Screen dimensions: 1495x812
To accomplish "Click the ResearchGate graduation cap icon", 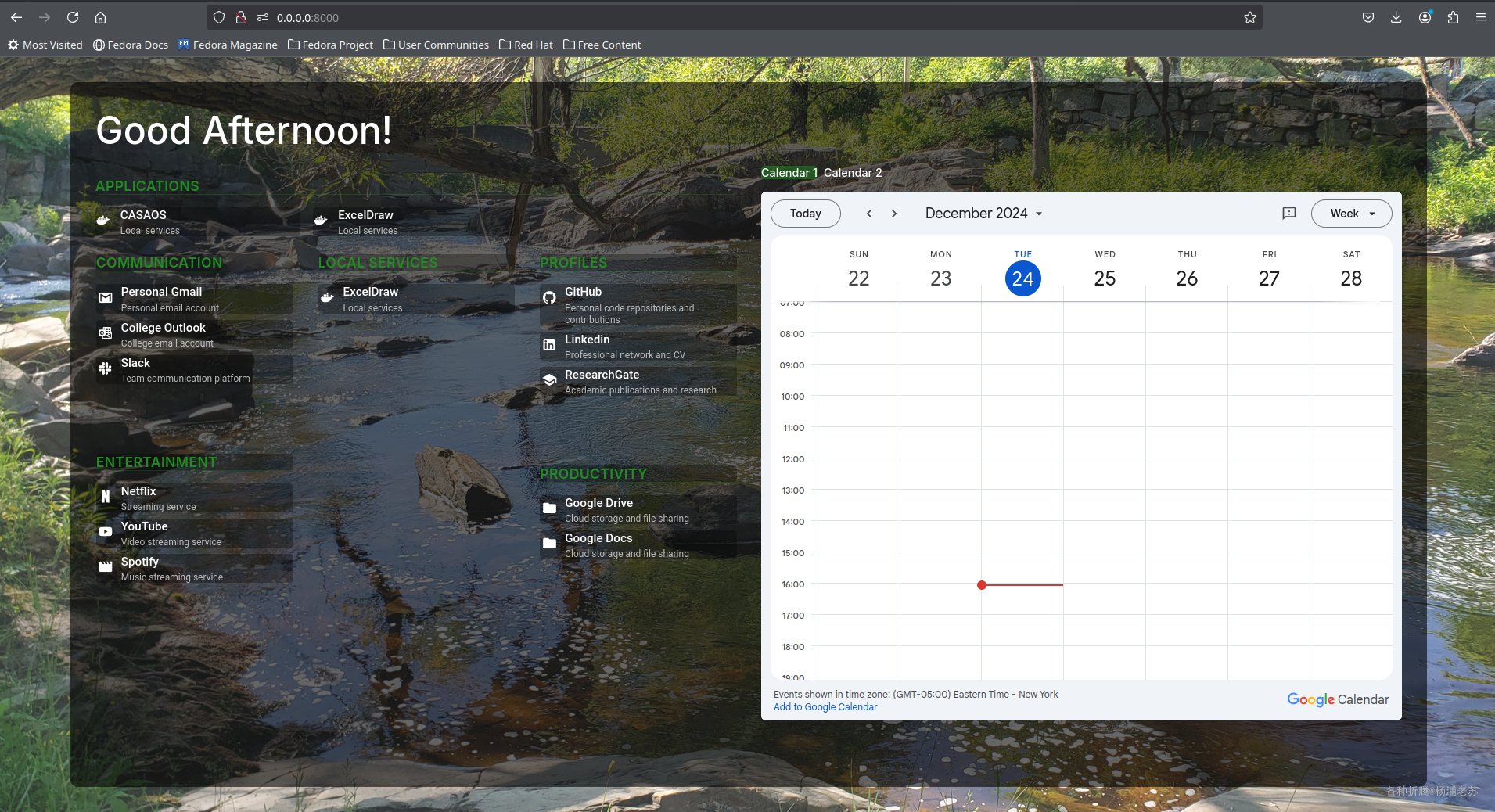I will coord(549,380).
